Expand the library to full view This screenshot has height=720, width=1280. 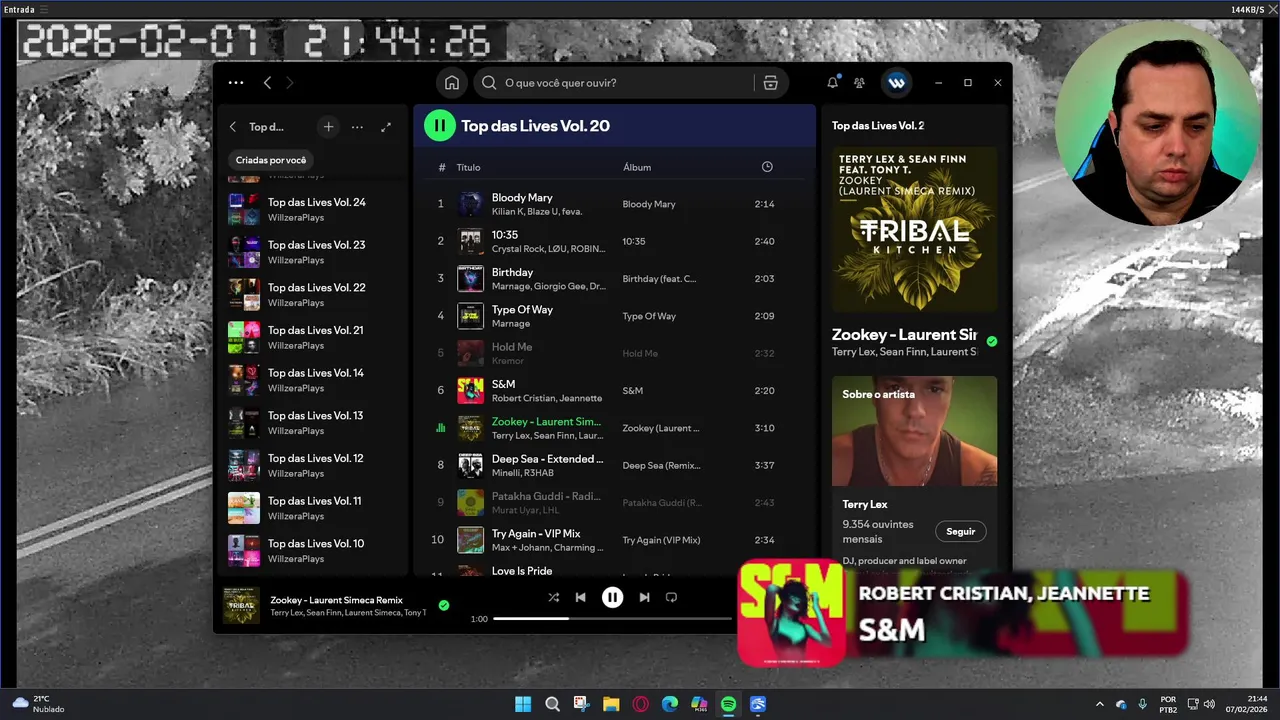pyautogui.click(x=386, y=127)
